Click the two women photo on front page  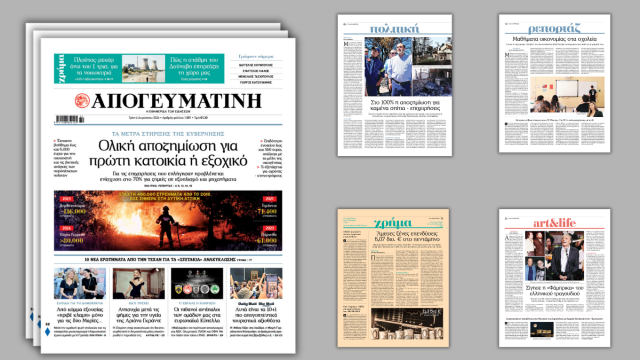(x=80, y=284)
